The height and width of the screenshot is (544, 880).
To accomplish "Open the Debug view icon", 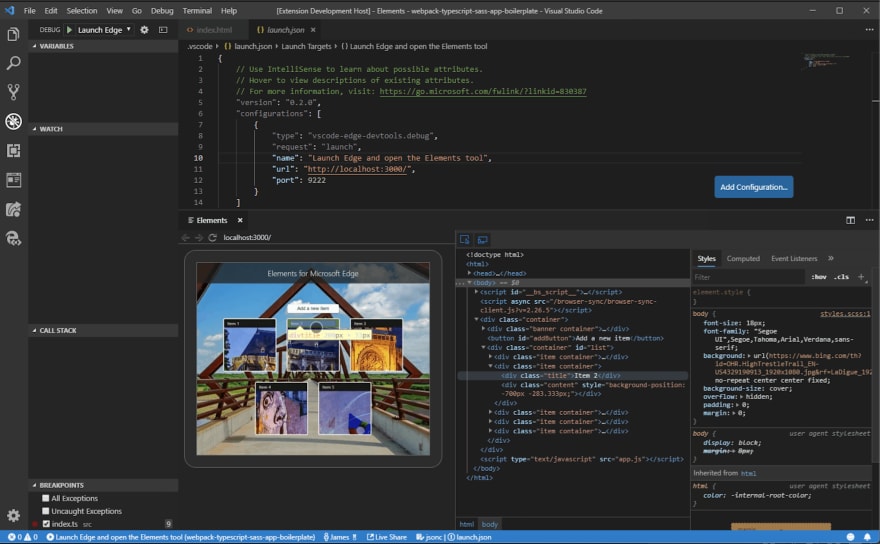I will coord(13,121).
